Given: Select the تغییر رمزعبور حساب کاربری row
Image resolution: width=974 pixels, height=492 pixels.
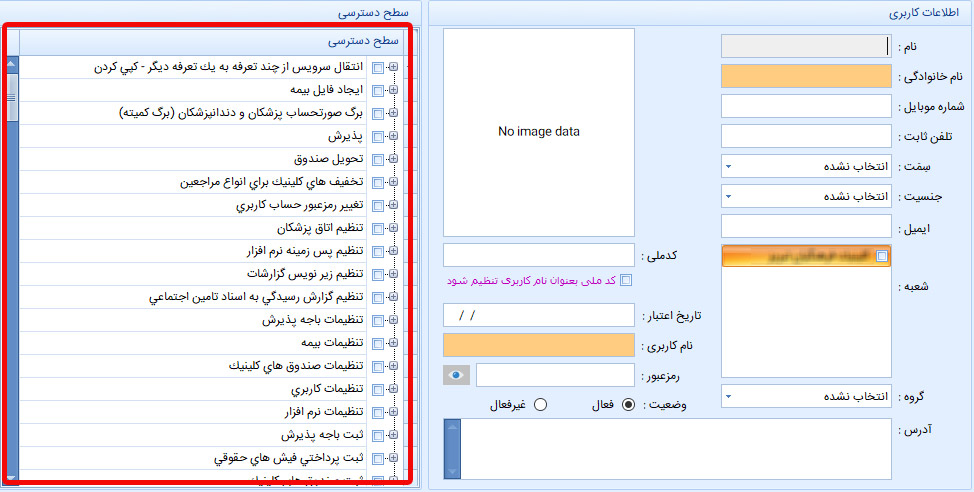Looking at the screenshot, I should (194, 206).
